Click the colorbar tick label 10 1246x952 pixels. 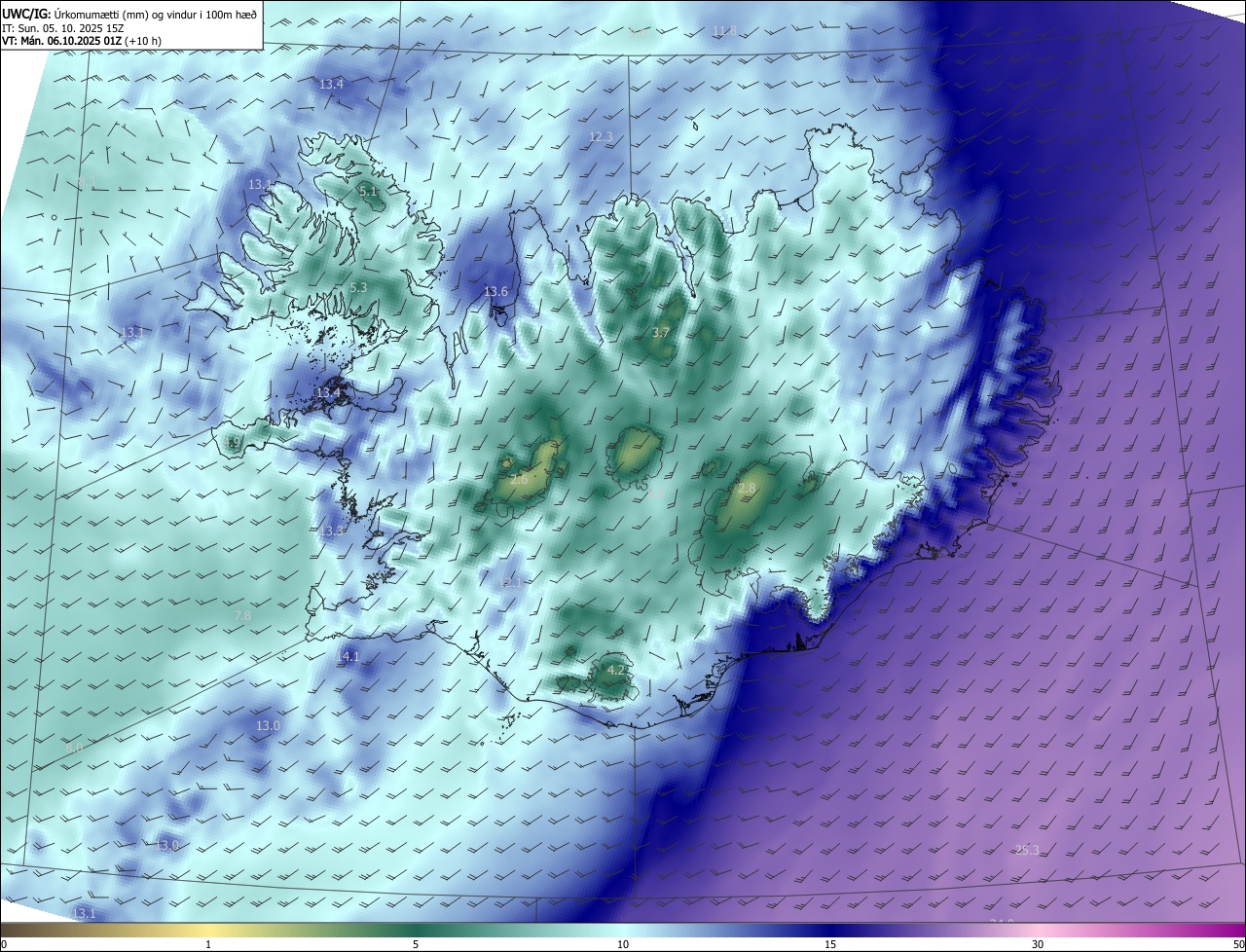point(623,944)
